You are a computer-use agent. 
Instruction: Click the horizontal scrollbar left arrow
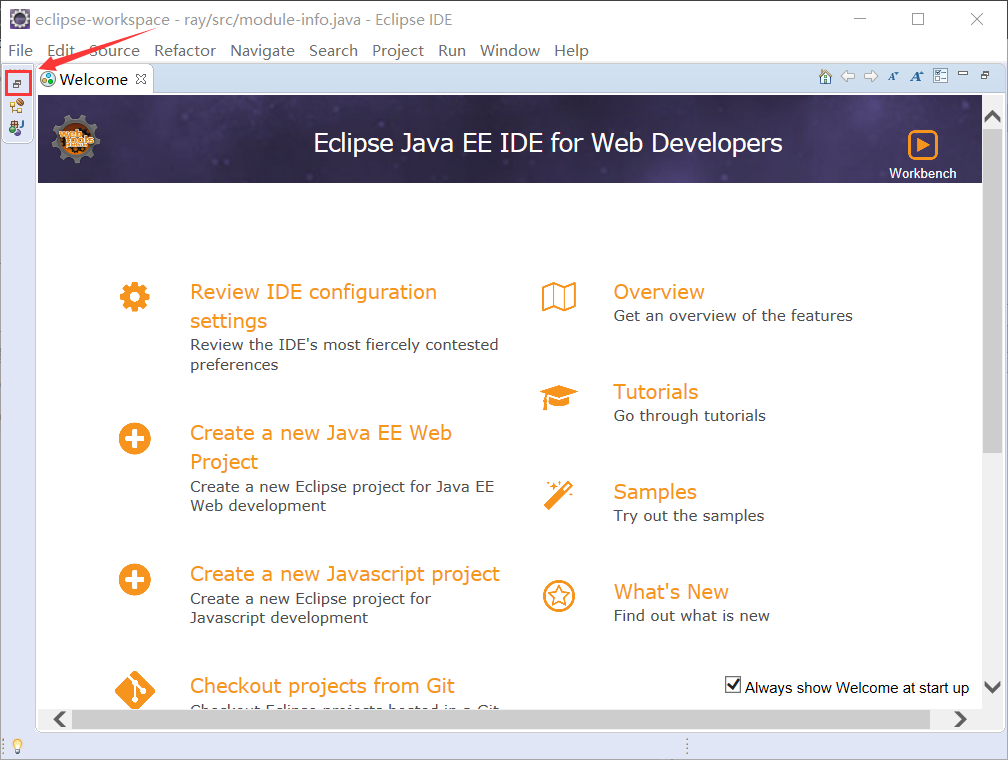(60, 719)
